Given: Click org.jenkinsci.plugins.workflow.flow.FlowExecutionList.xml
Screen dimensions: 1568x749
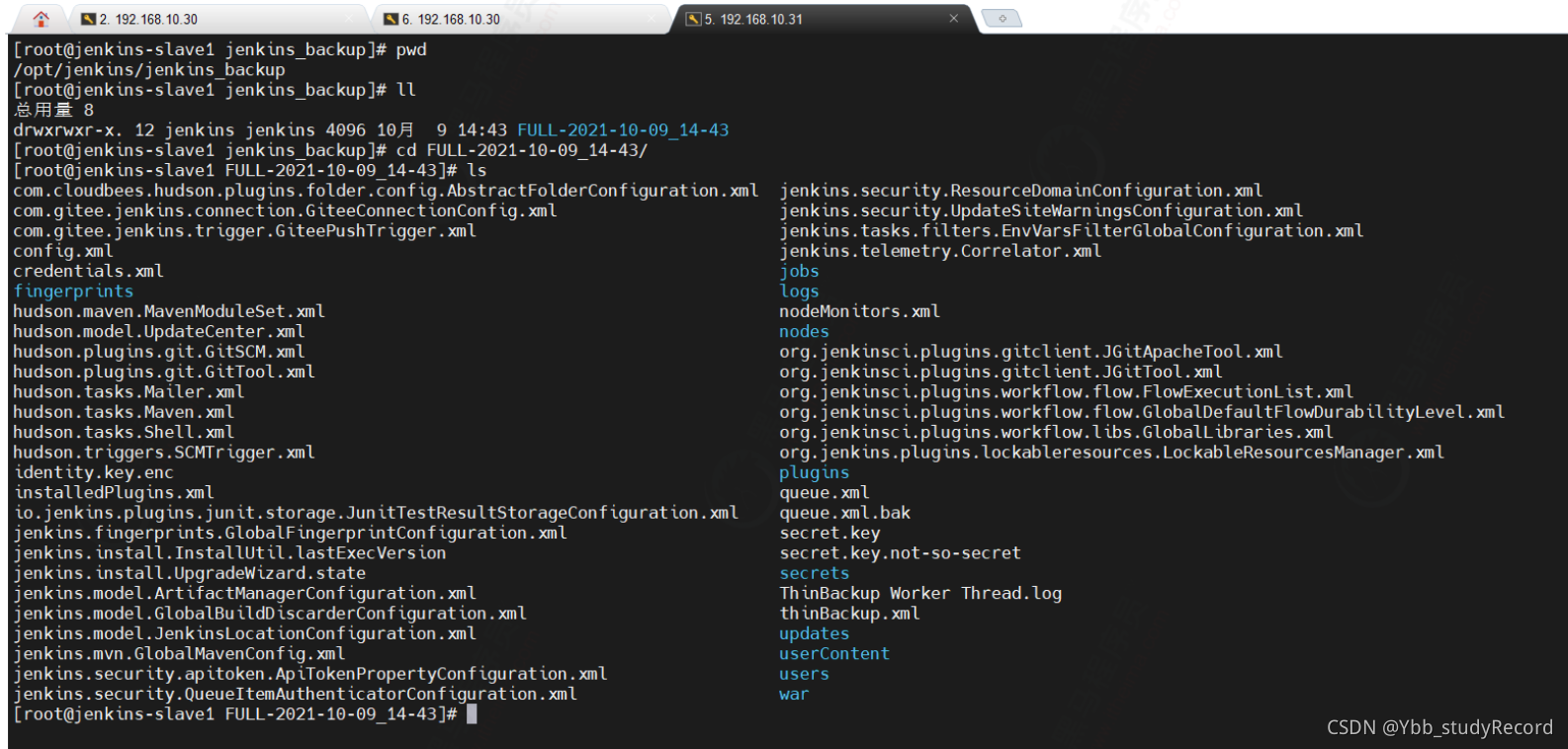Looking at the screenshot, I should click(1067, 391).
